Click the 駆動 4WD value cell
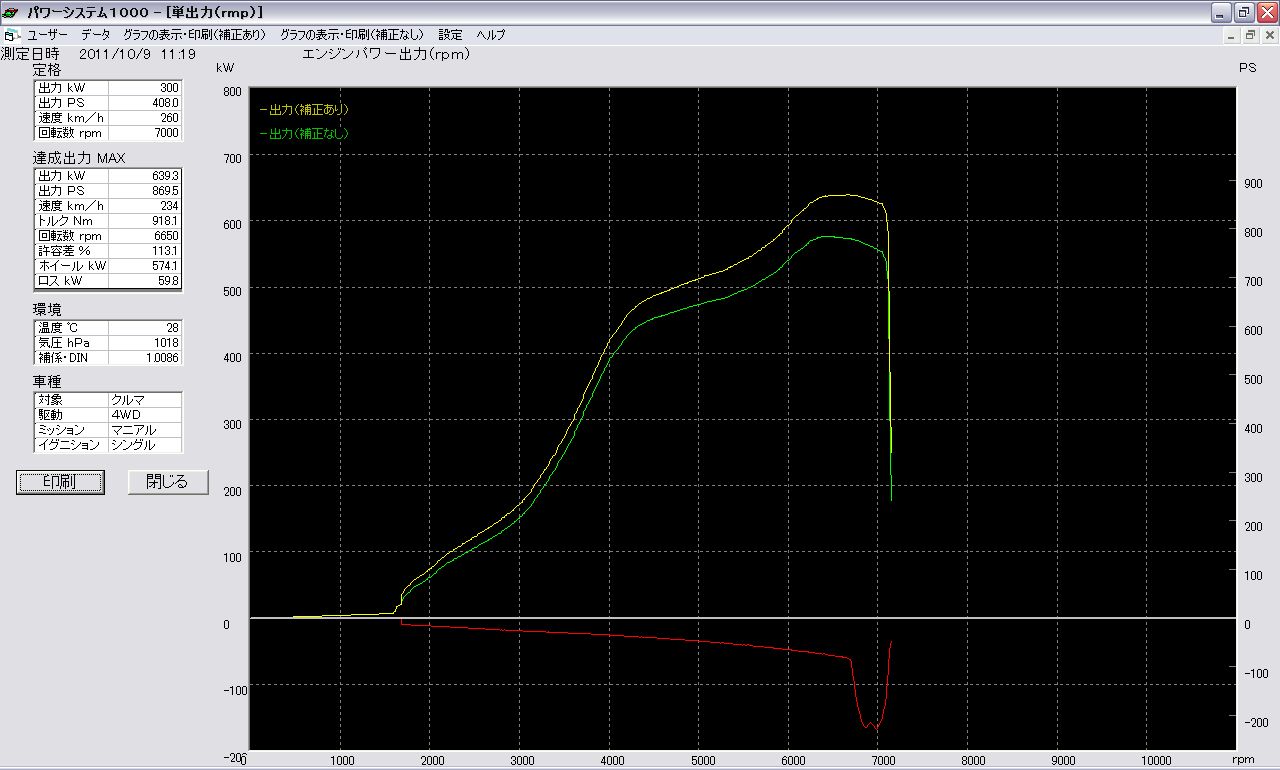 (145, 415)
